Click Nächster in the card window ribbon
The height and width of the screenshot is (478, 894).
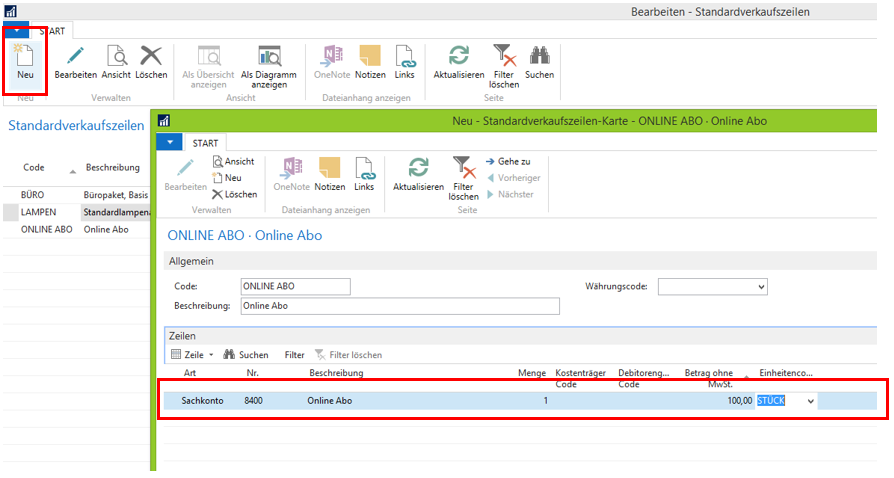[510, 195]
